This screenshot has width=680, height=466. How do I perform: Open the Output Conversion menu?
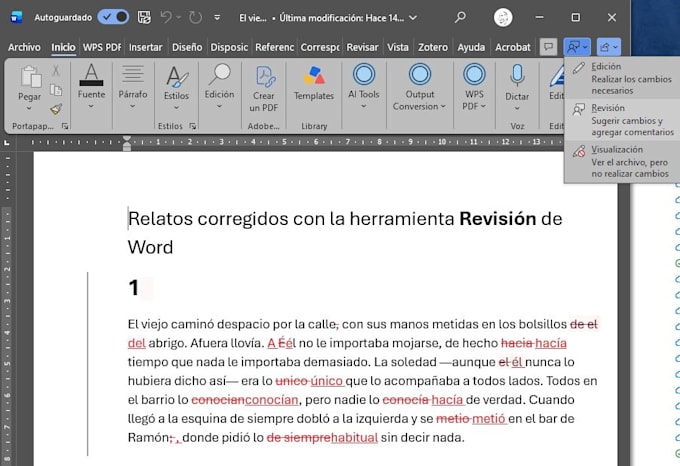tap(419, 87)
